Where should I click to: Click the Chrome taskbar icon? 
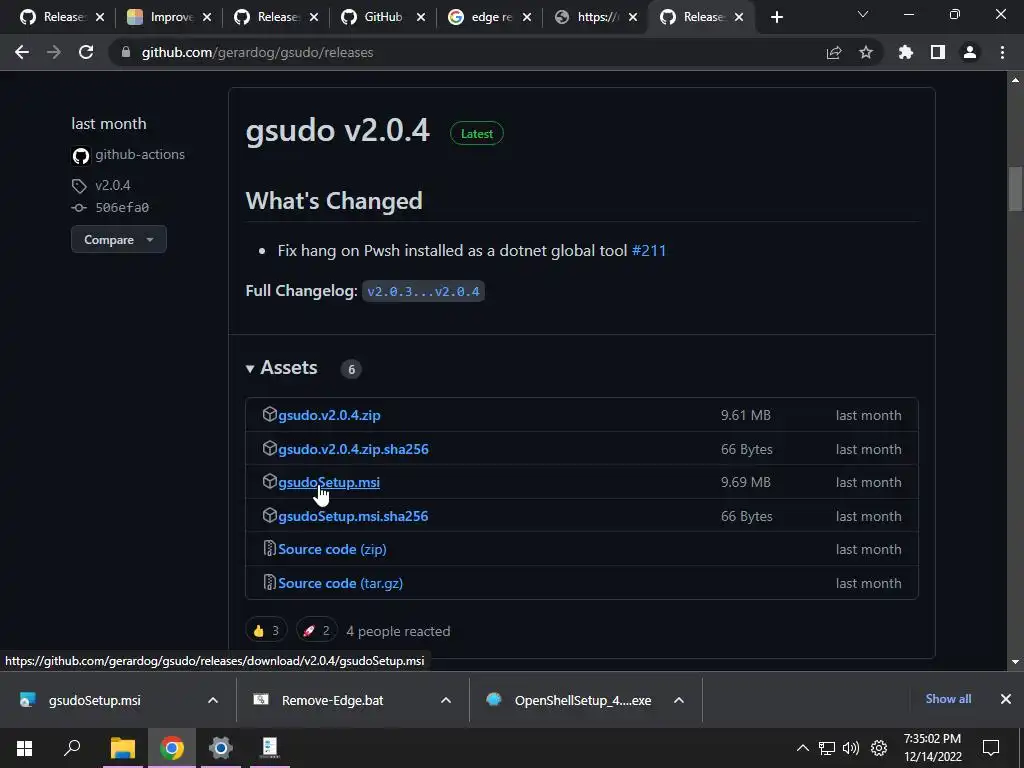172,748
